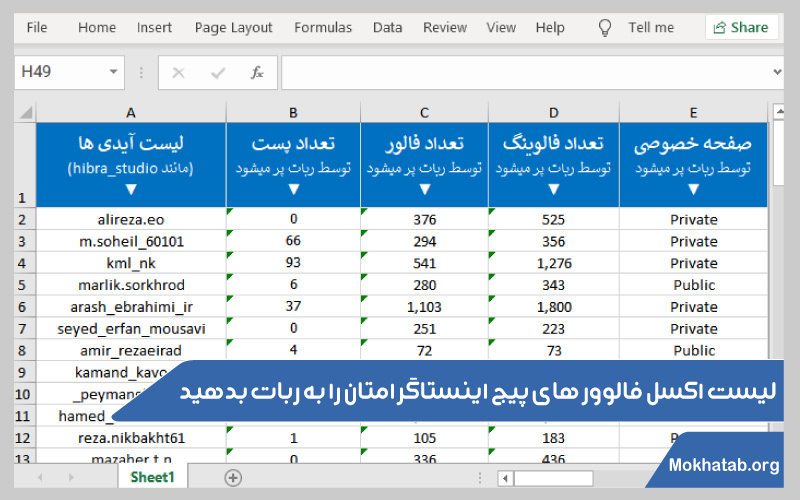
Task: Open the View tab
Action: [x=501, y=27]
